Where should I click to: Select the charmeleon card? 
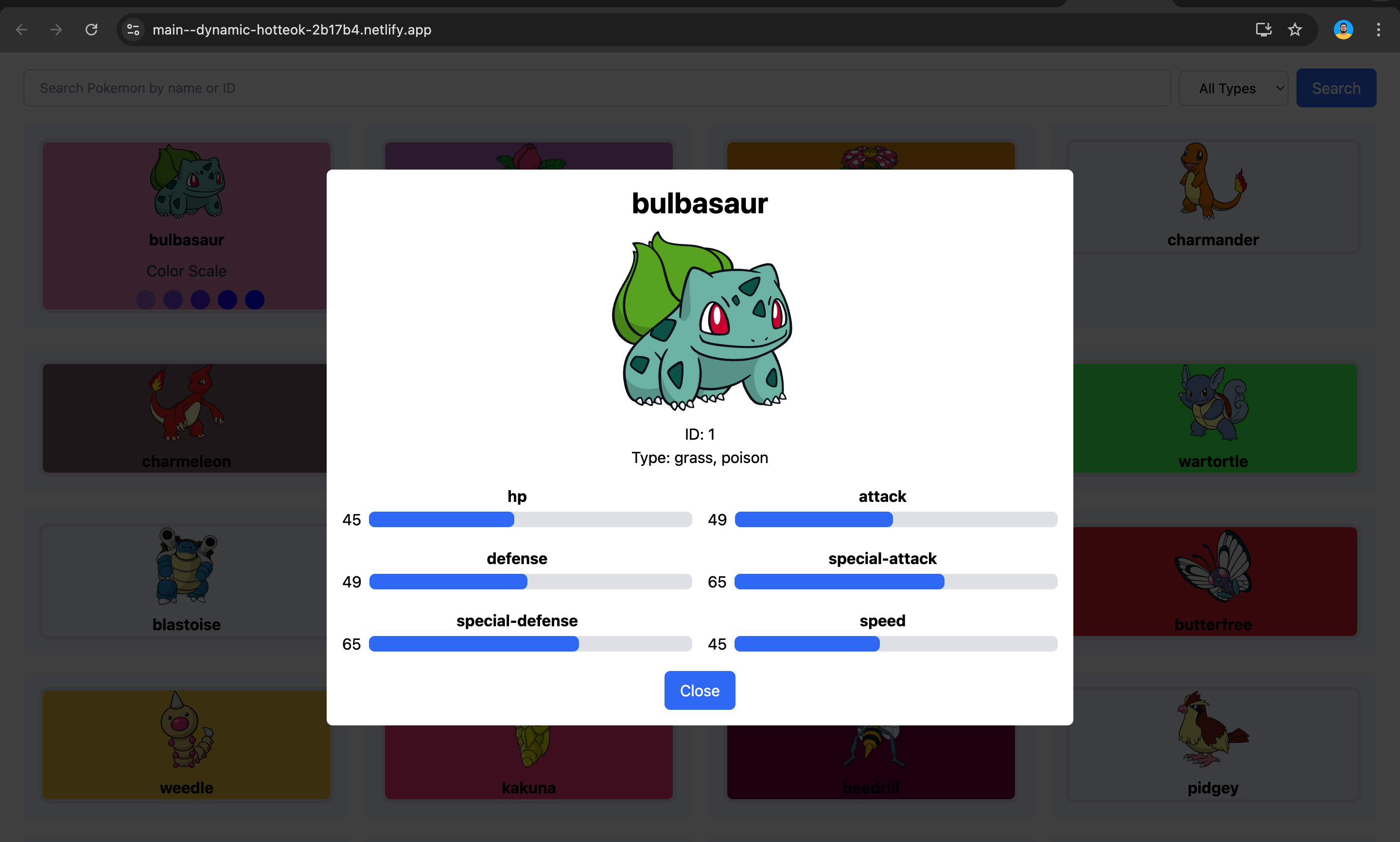185,418
